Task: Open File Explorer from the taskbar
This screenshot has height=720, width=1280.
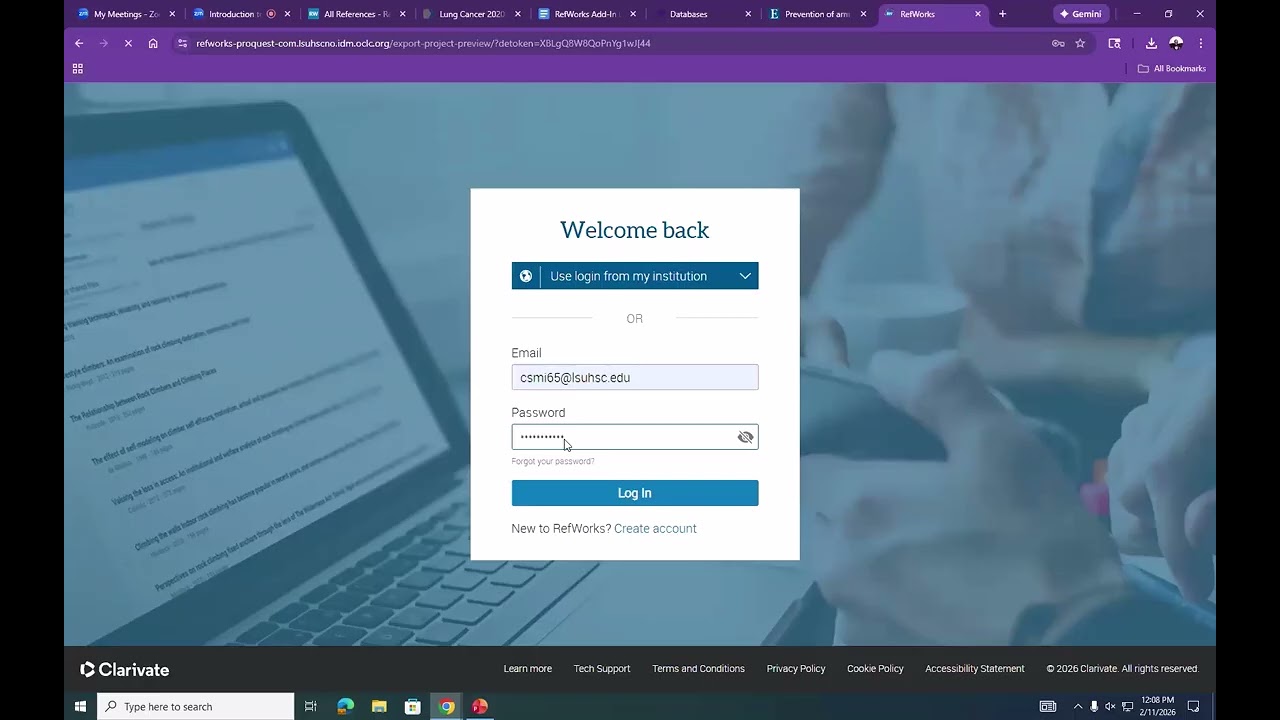Action: tap(379, 706)
